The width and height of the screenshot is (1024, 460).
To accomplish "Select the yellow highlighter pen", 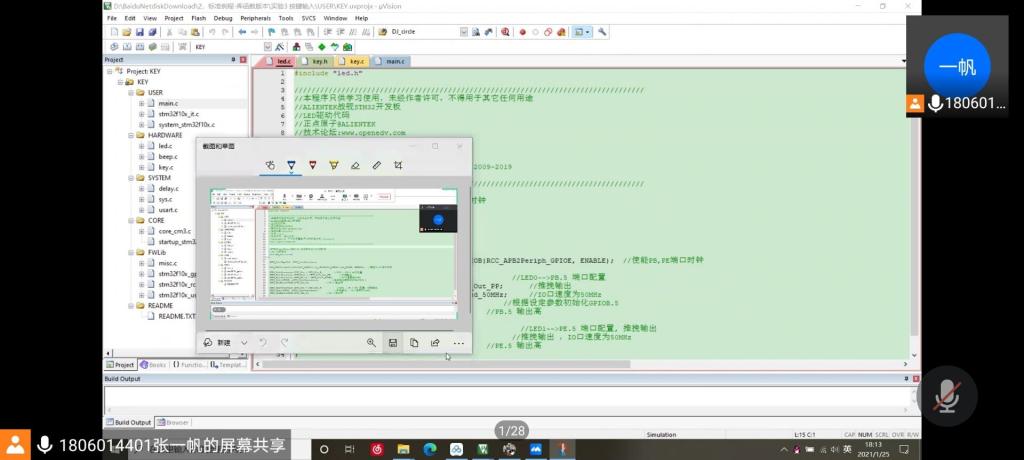I will pyautogui.click(x=334, y=165).
